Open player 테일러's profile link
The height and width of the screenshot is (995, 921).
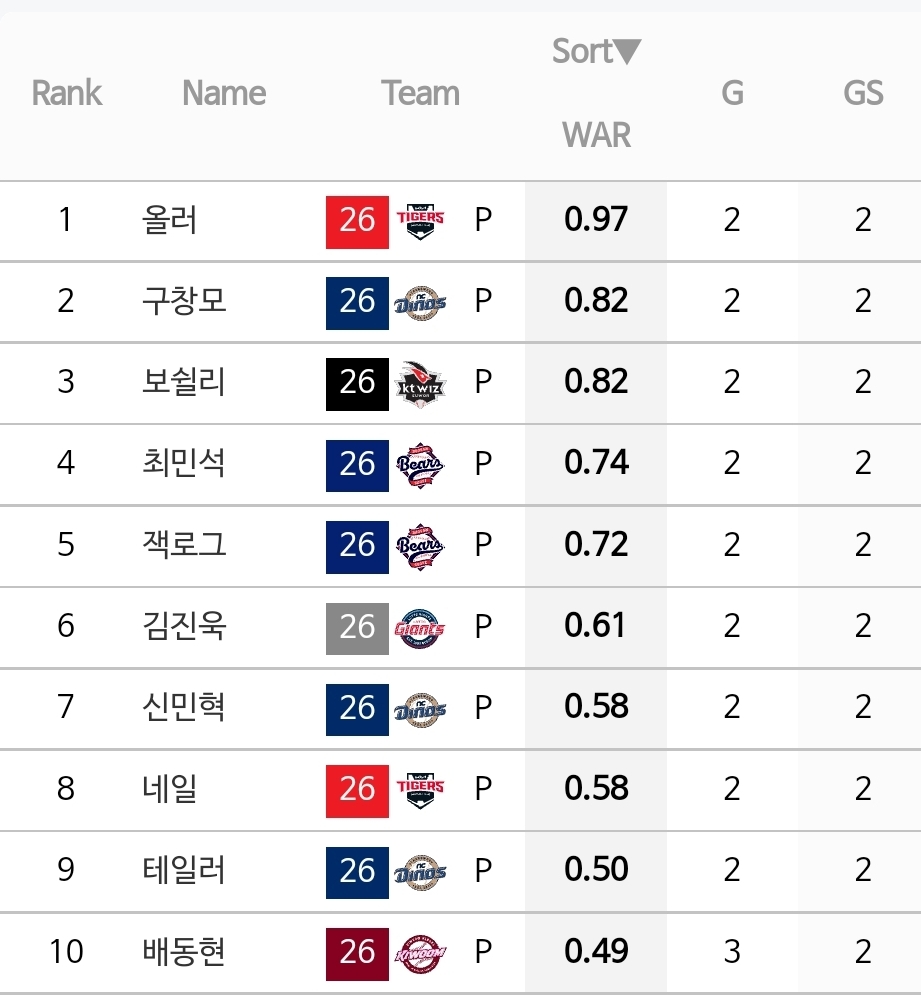pos(183,869)
